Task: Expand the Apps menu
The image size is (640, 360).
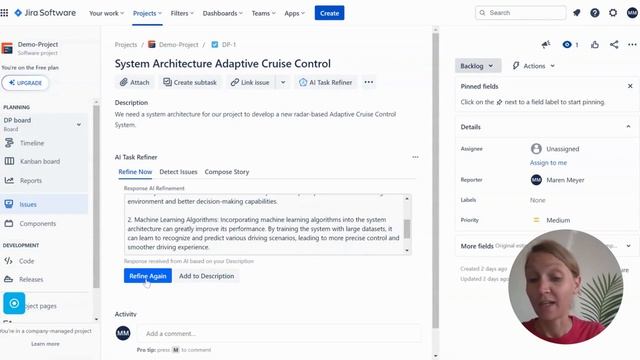Action: 294,13
